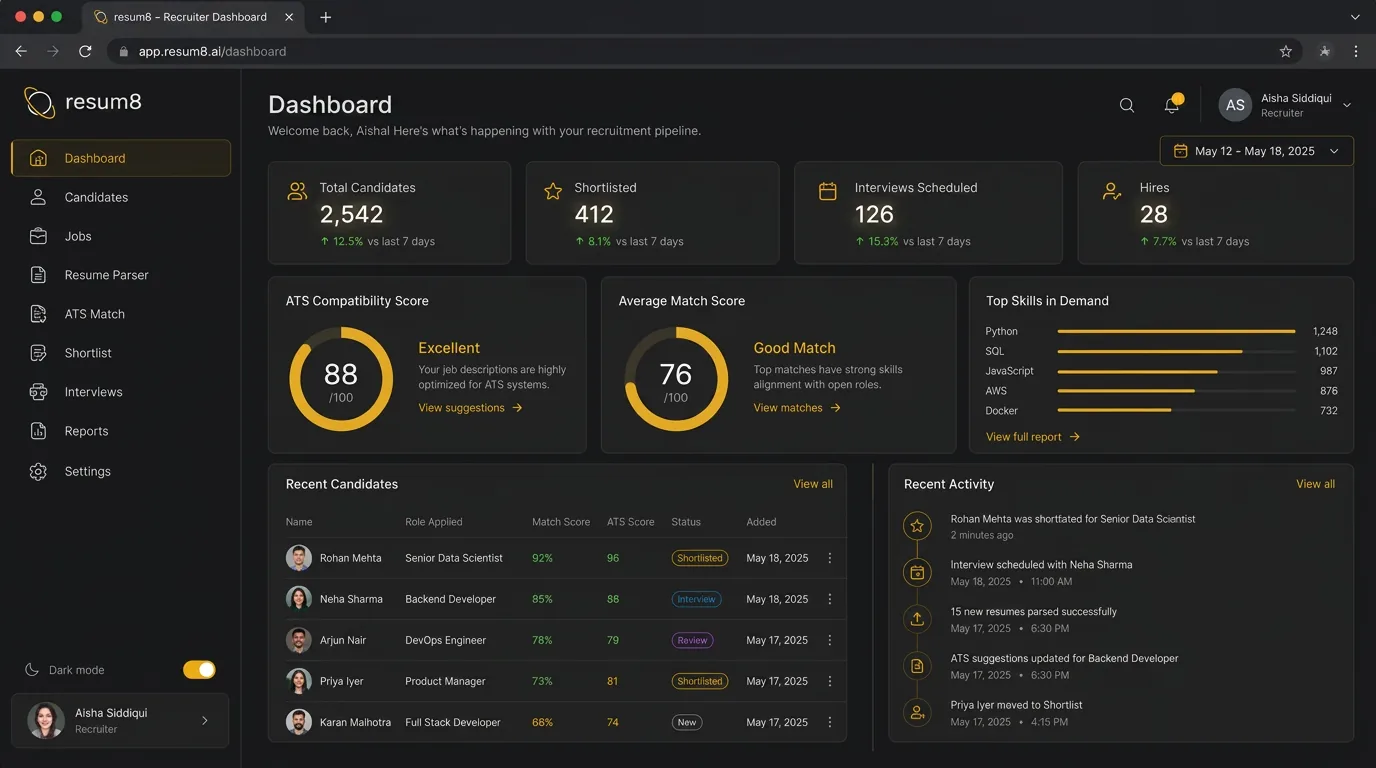Click the Interviews Scheduled calendar icon

[x=828, y=191]
